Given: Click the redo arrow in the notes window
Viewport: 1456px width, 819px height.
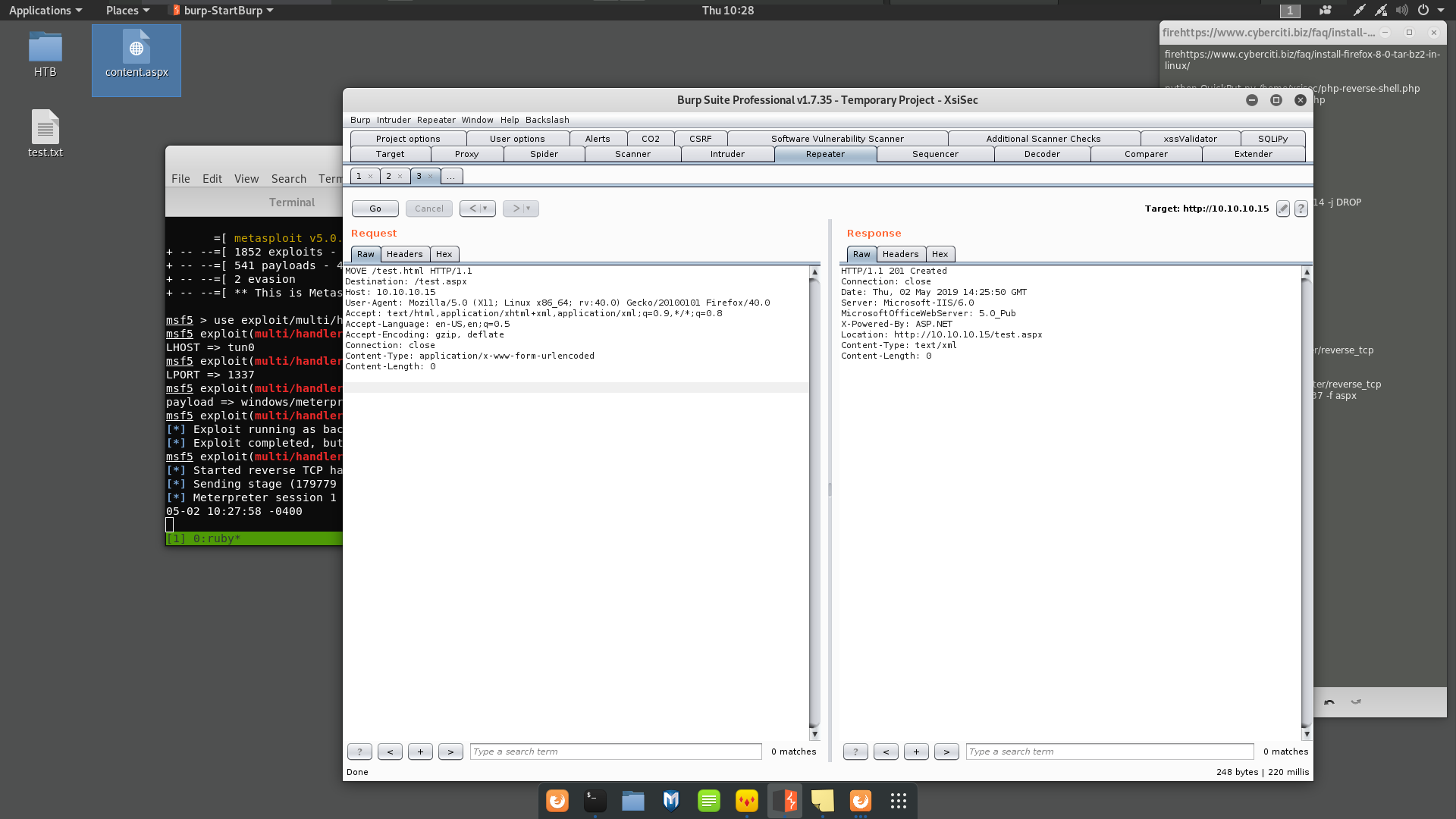Looking at the screenshot, I should [1356, 702].
